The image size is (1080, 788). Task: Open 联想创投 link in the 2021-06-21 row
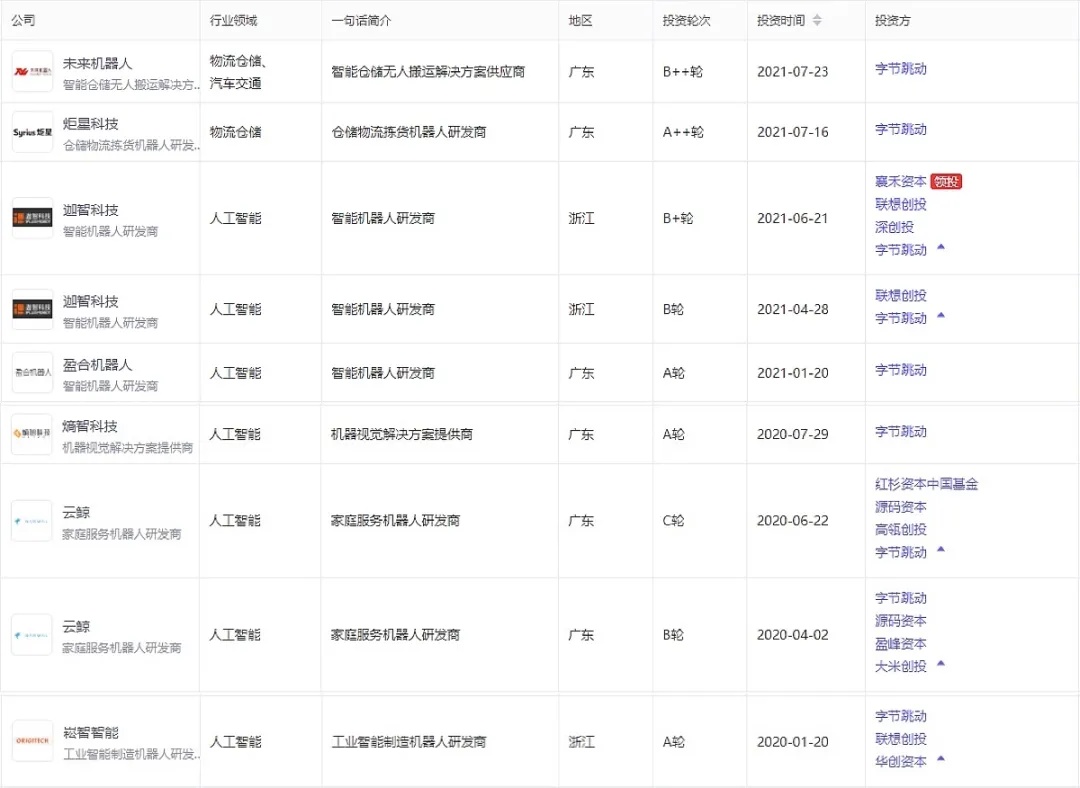coord(901,205)
